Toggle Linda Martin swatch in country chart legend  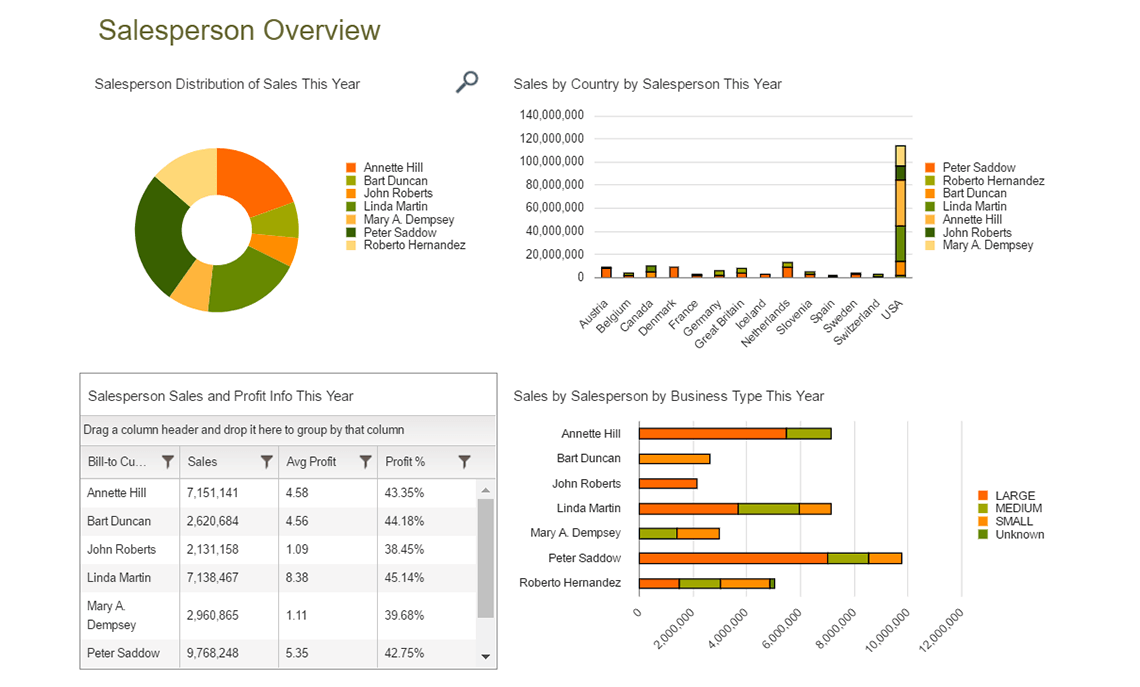coord(930,206)
